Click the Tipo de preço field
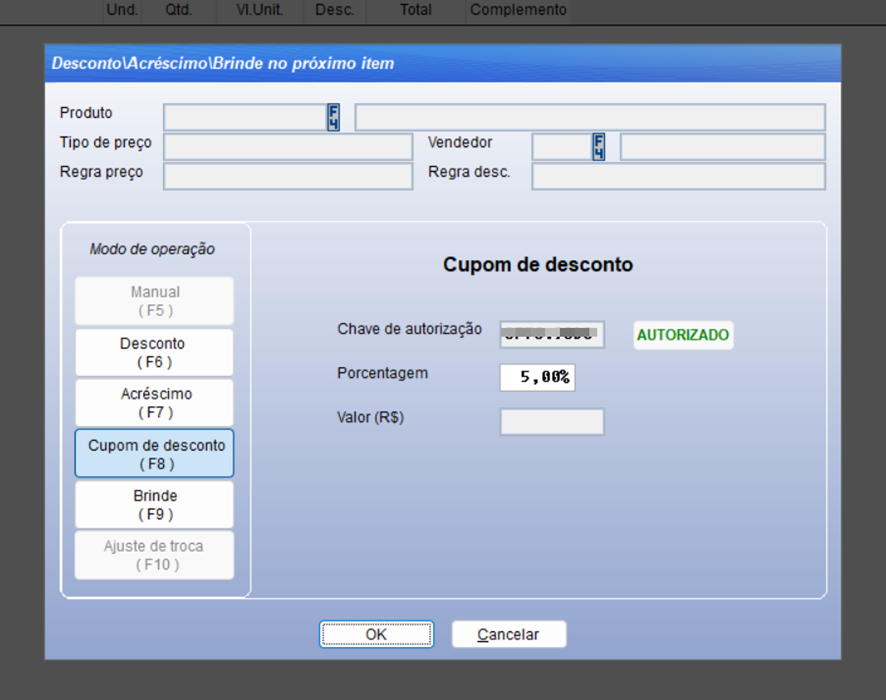Screen dimensions: 886x700 (x=287, y=146)
